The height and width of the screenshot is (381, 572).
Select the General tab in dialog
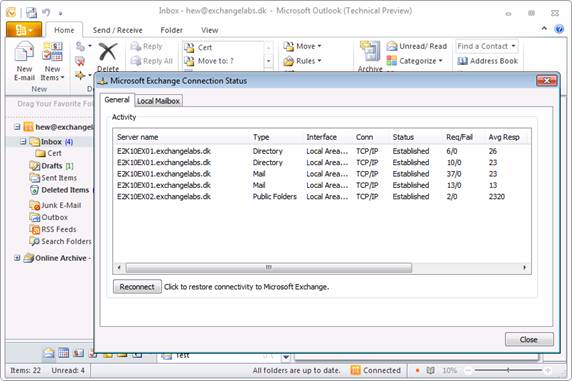click(117, 100)
